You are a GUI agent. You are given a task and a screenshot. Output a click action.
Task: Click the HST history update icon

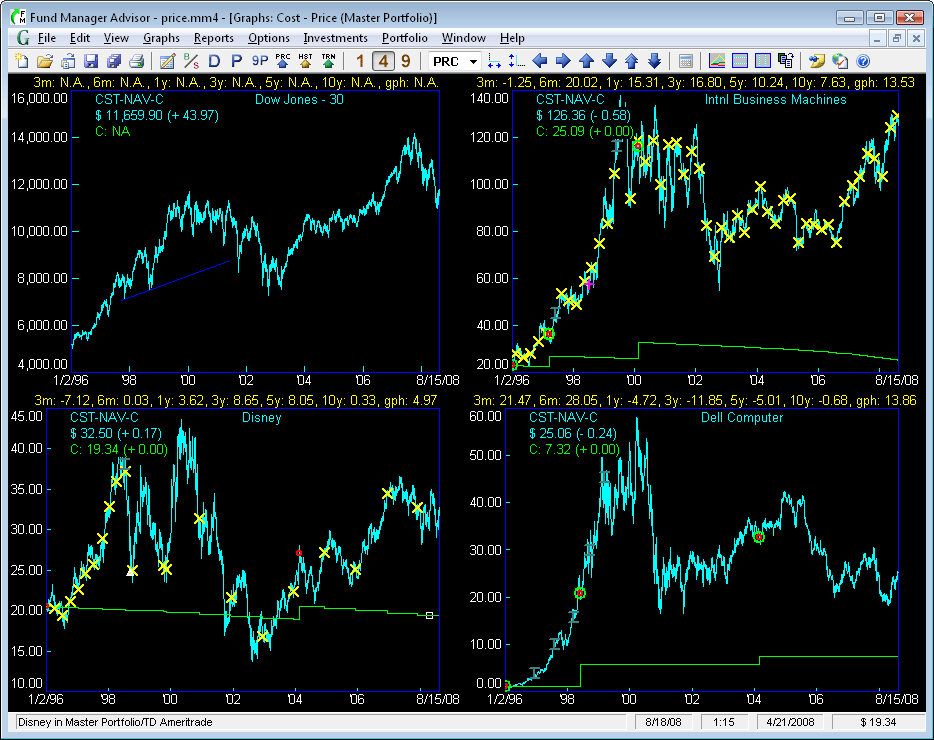click(306, 61)
